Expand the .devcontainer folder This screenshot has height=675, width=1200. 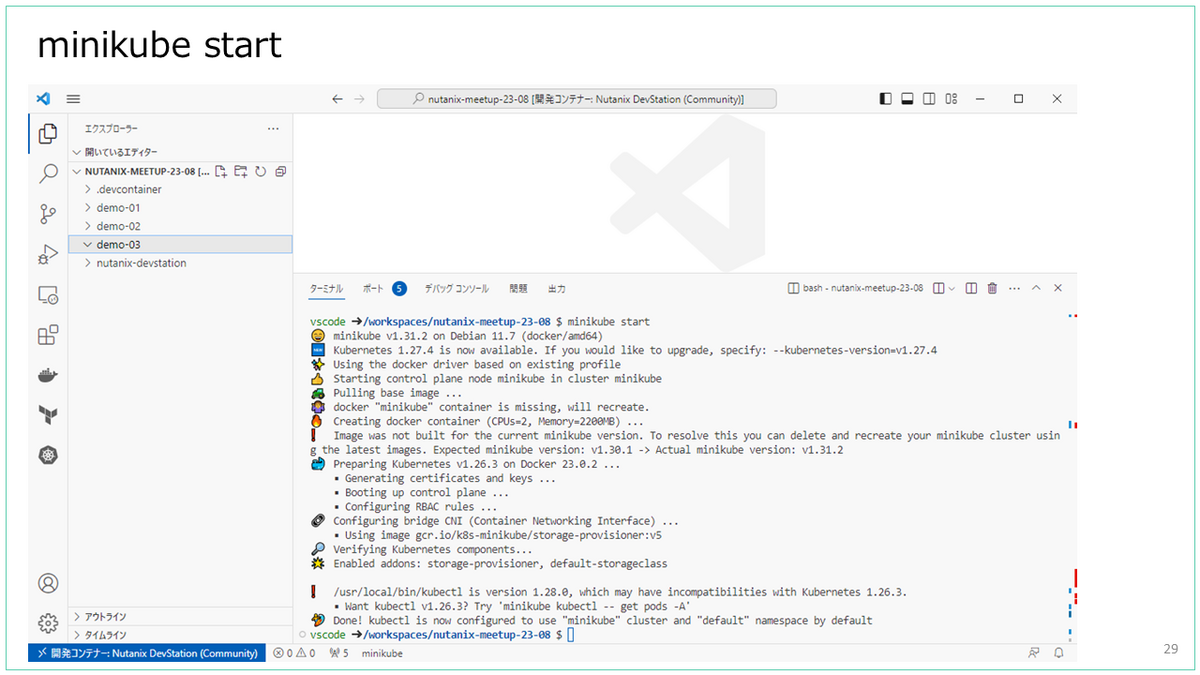pyautogui.click(x=181, y=189)
